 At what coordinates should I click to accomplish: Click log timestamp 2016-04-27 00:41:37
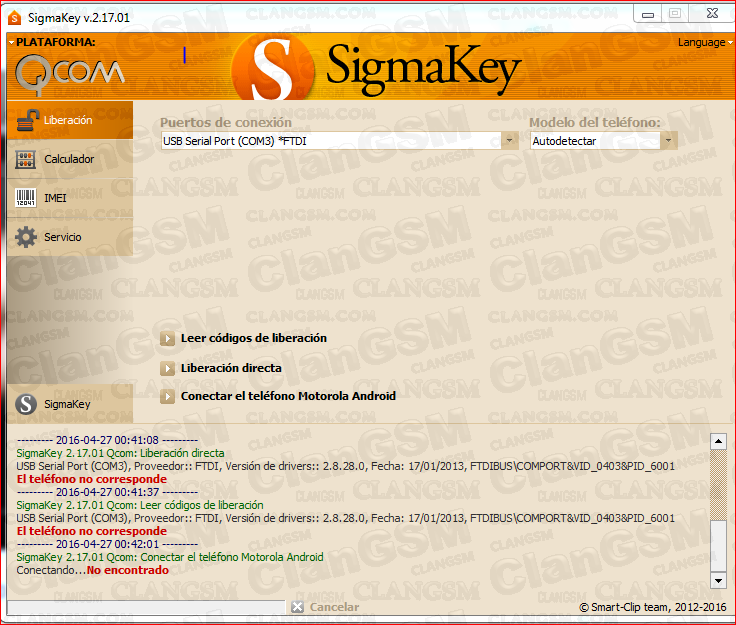(107, 492)
